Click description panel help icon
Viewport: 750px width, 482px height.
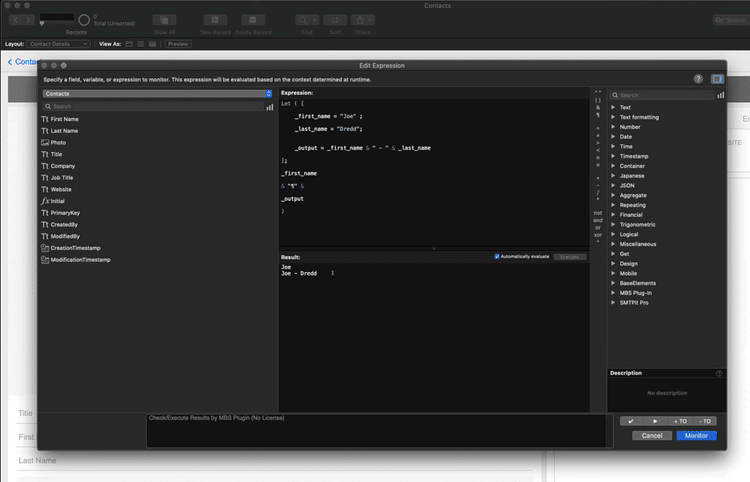[719, 373]
